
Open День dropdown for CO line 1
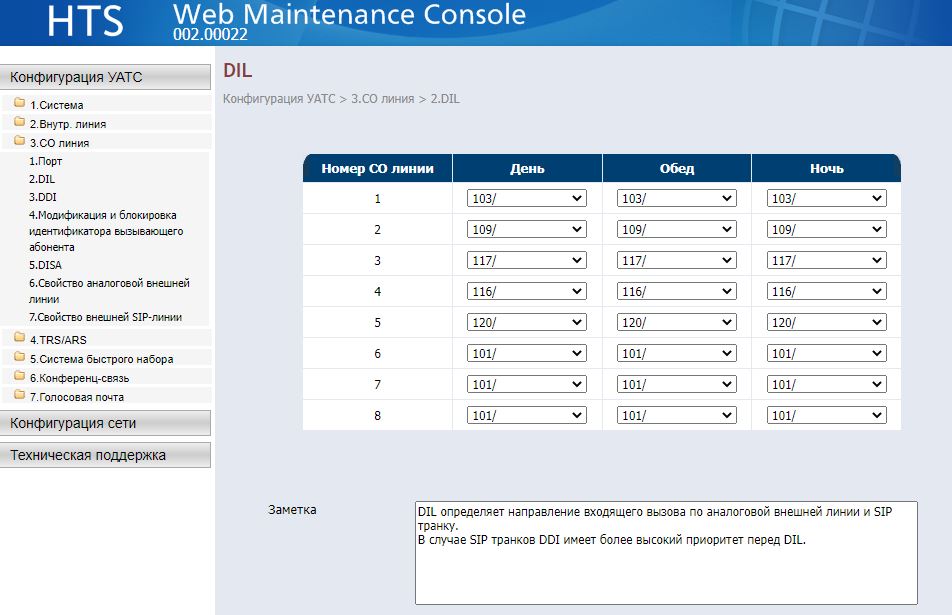click(526, 198)
